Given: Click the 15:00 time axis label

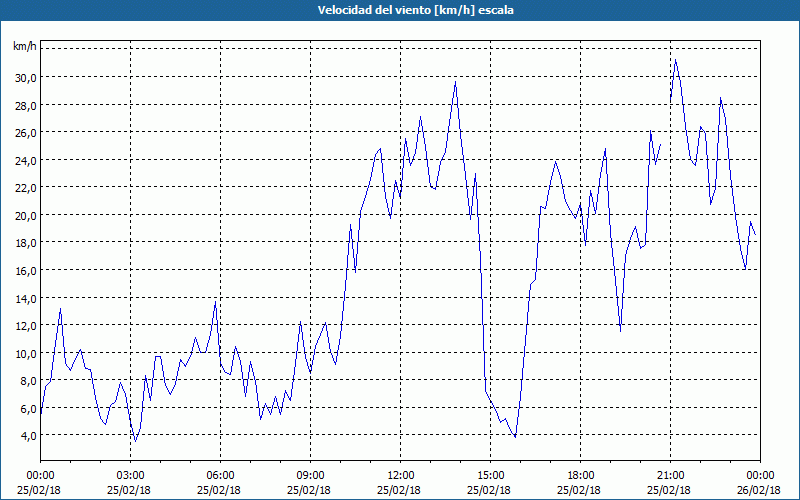Looking at the screenshot, I should 490,476.
